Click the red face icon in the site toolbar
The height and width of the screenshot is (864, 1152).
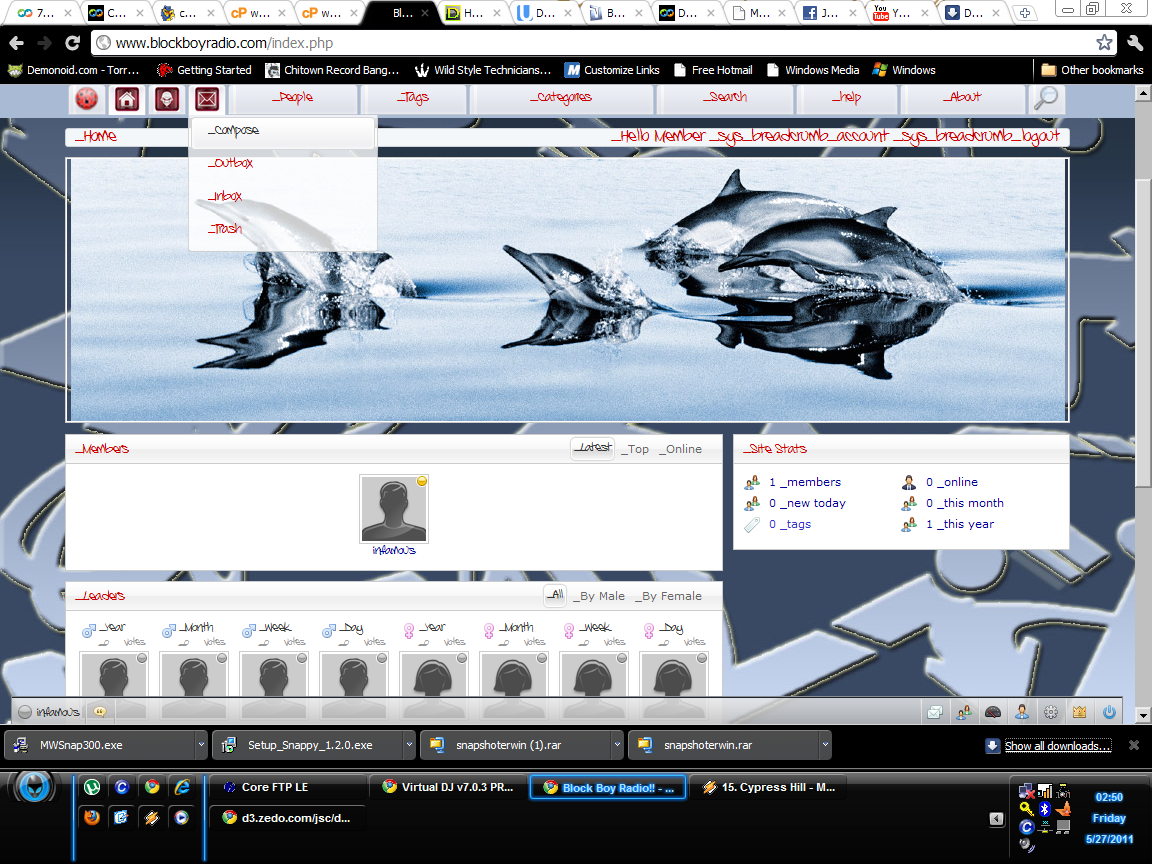(88, 99)
